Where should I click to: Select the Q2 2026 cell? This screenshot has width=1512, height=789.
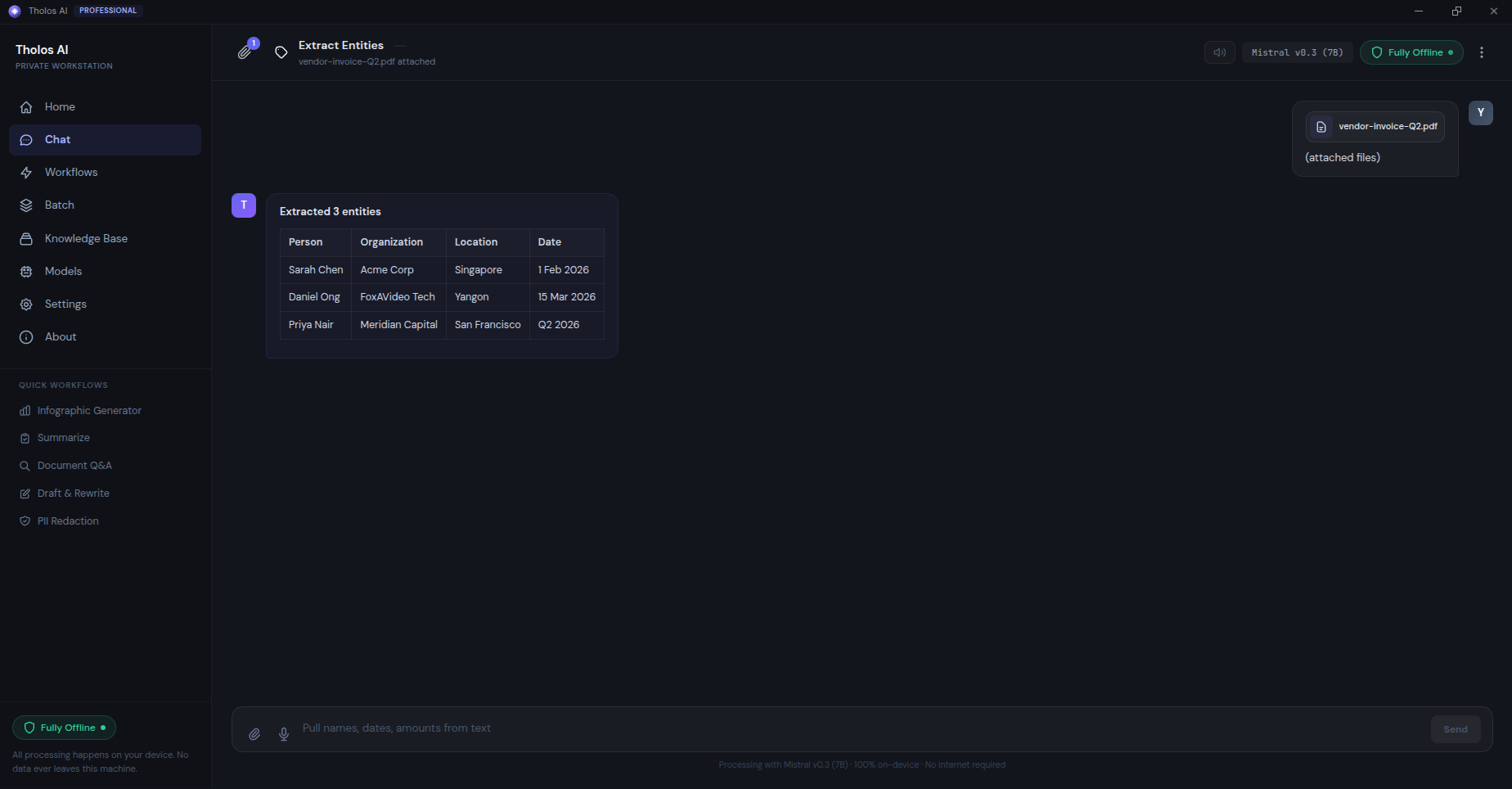[567, 325]
